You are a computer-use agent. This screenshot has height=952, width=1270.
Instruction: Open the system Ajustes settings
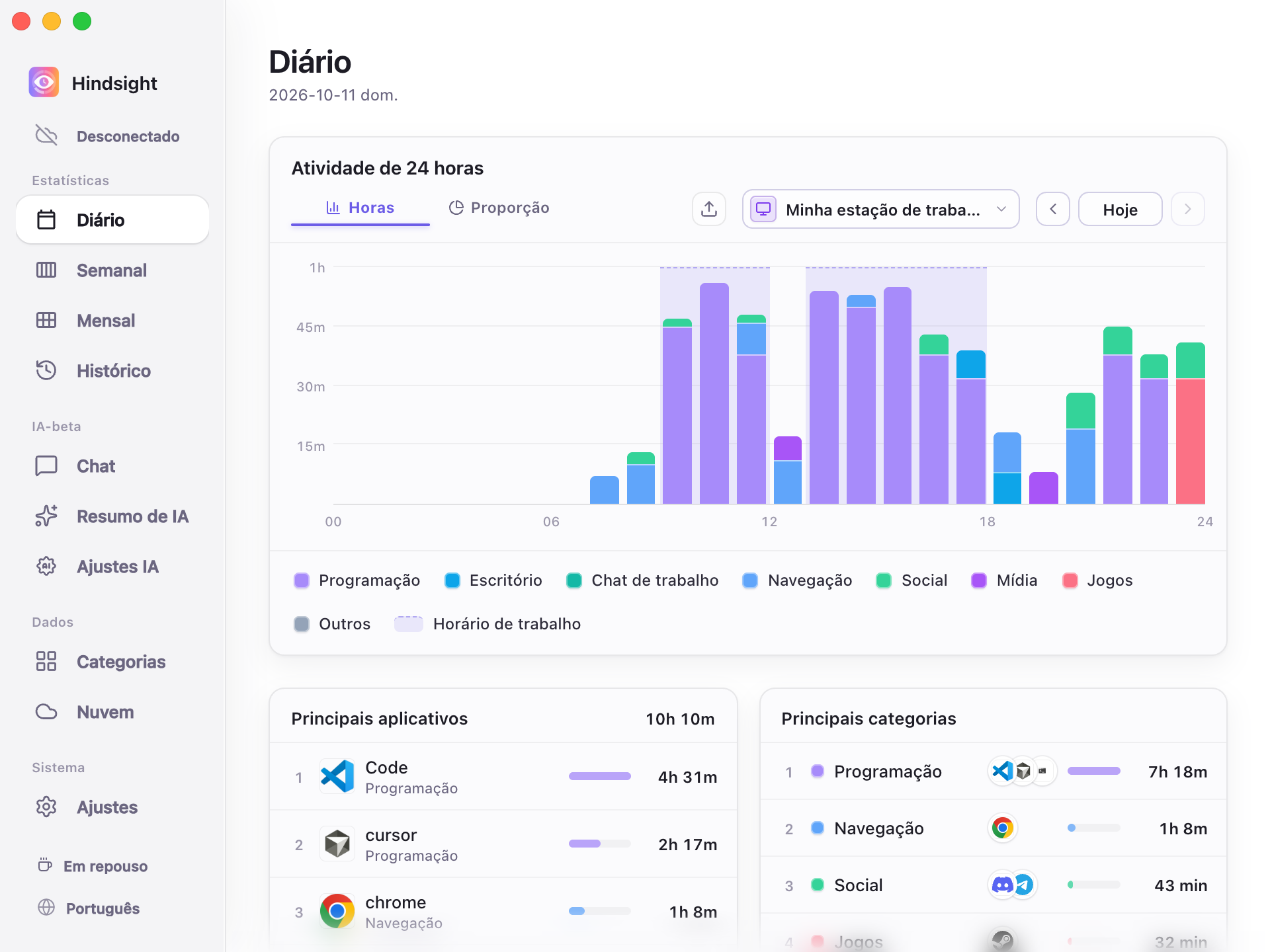tap(112, 807)
